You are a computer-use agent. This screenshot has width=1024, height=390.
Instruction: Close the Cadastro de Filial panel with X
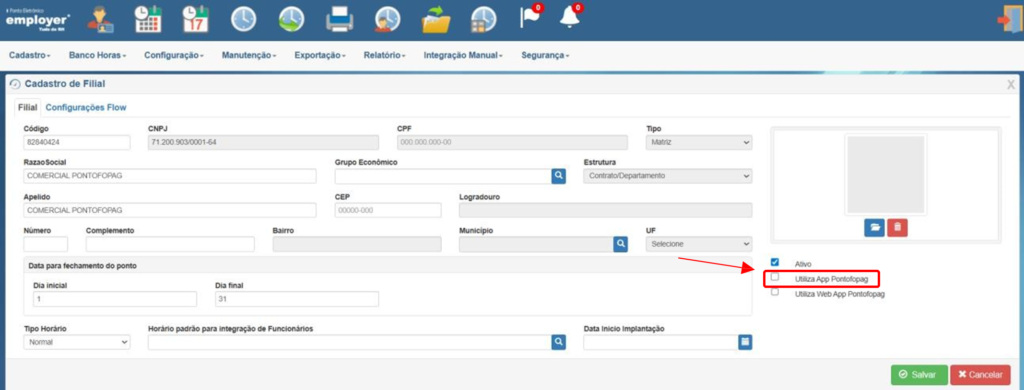(x=1011, y=84)
